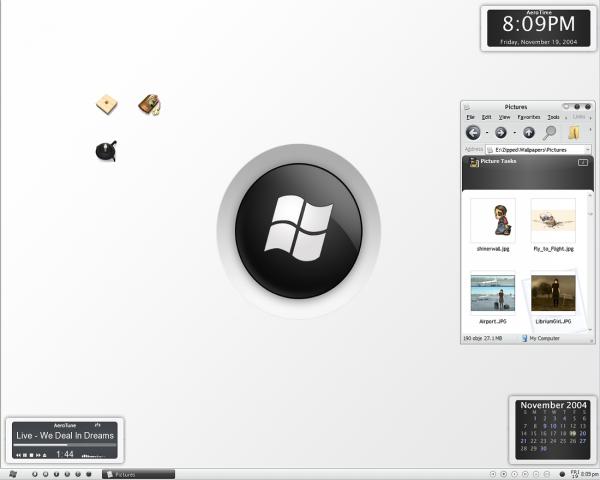Click the AeroTune eject button
Image resolution: width=600 pixels, height=480 pixels.
coord(44,455)
